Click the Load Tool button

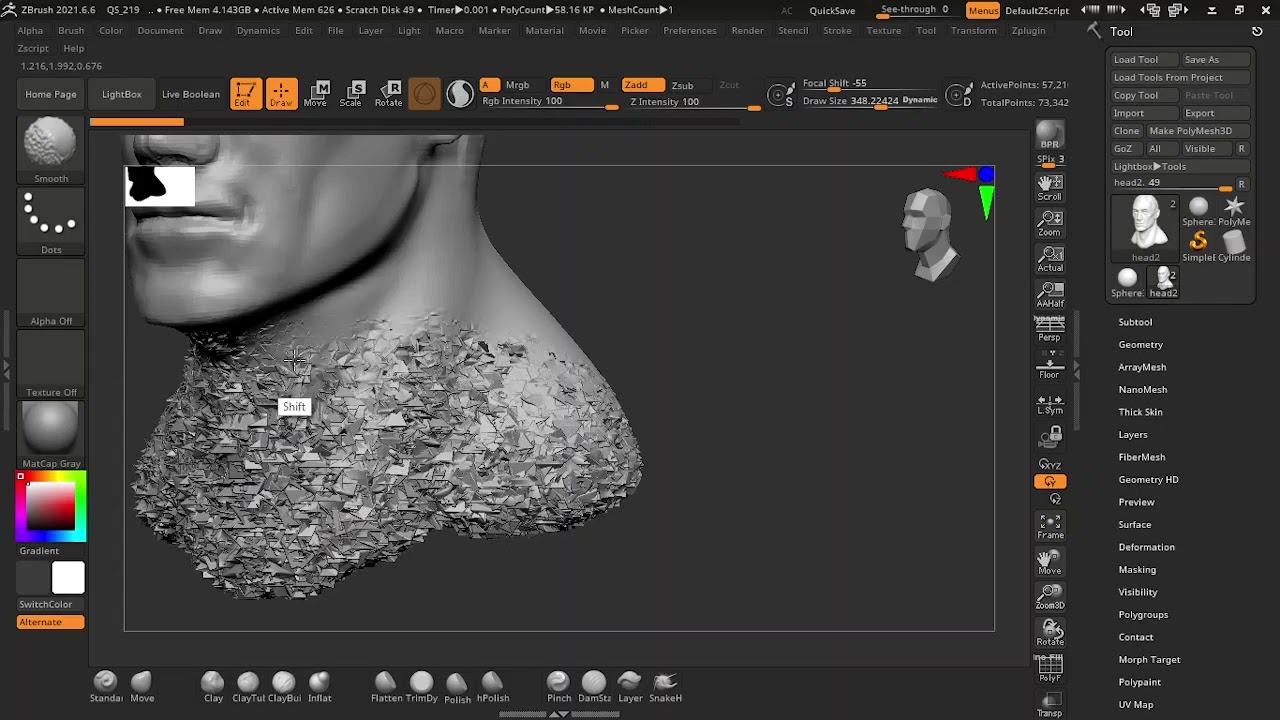(x=1144, y=59)
